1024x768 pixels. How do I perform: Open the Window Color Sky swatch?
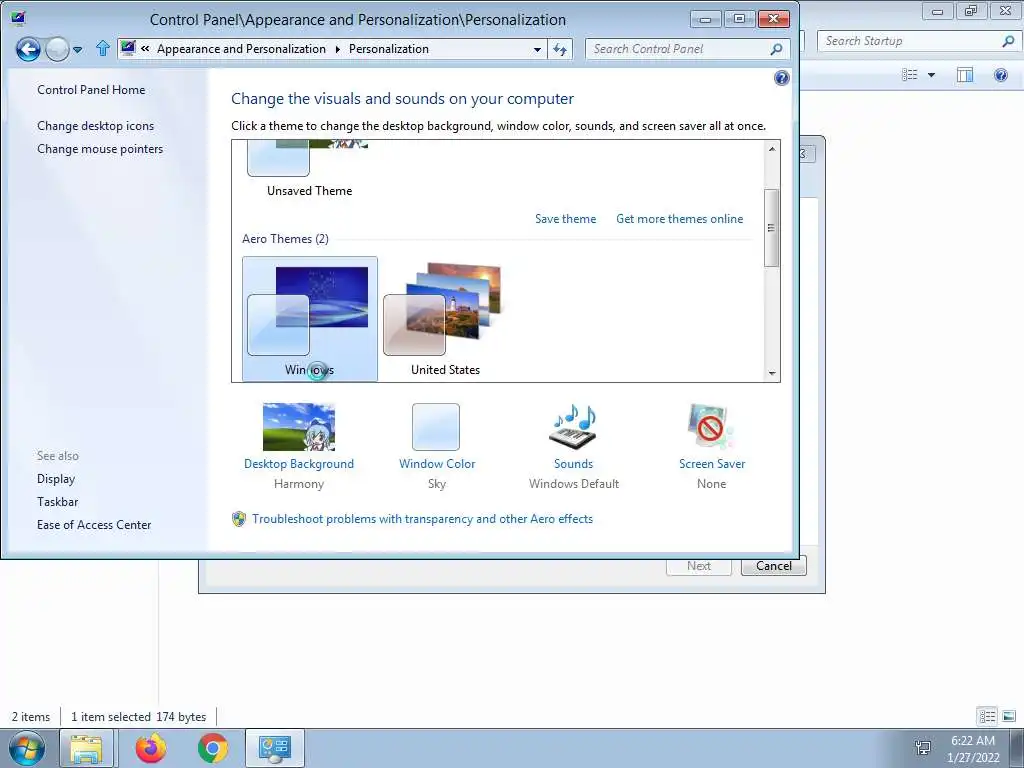[x=436, y=427]
